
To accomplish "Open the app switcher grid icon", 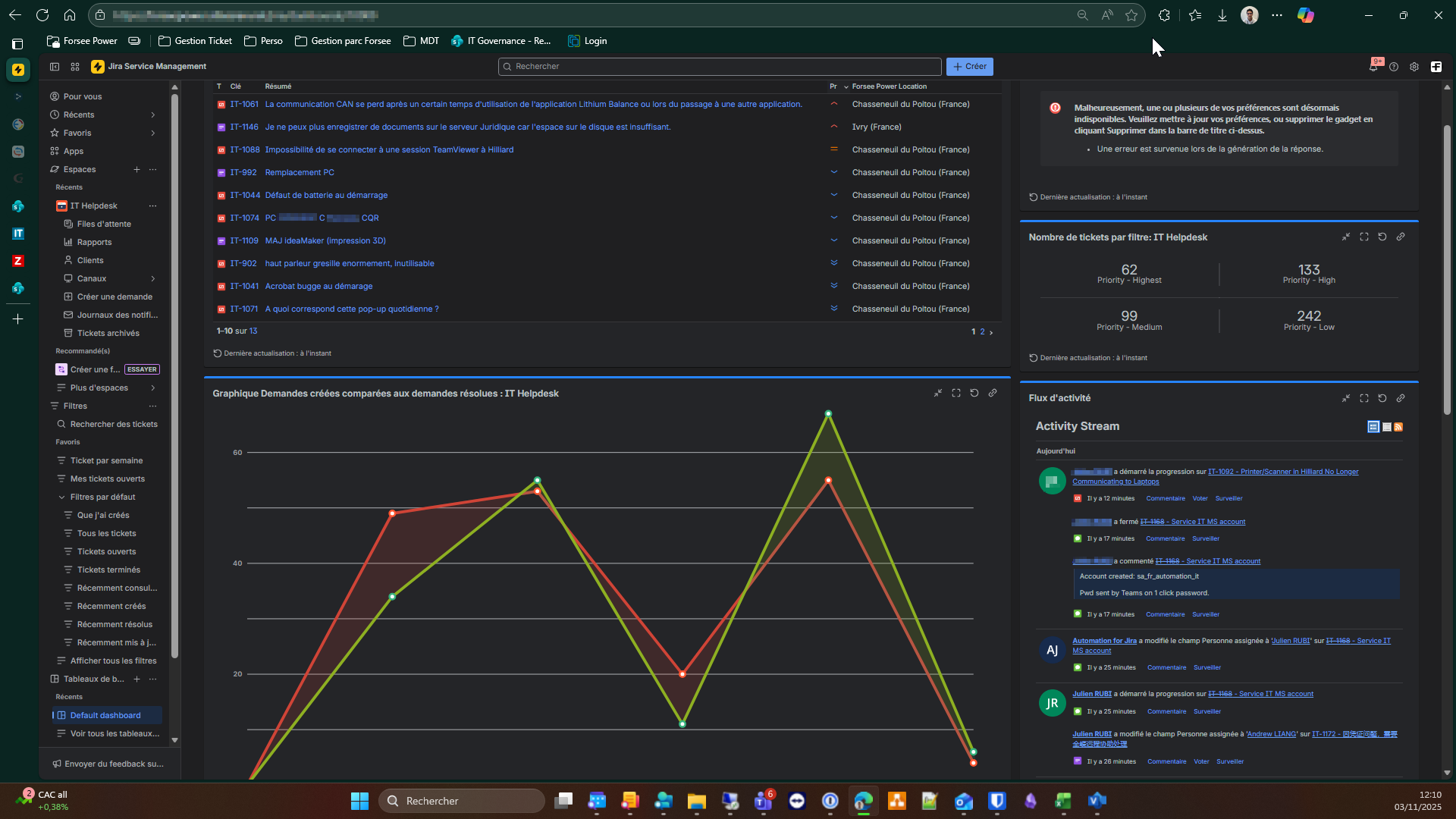I will (x=75, y=67).
